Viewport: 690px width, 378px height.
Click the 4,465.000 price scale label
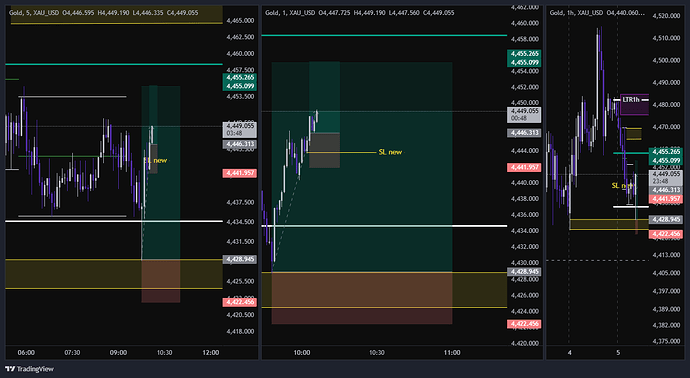[240, 21]
